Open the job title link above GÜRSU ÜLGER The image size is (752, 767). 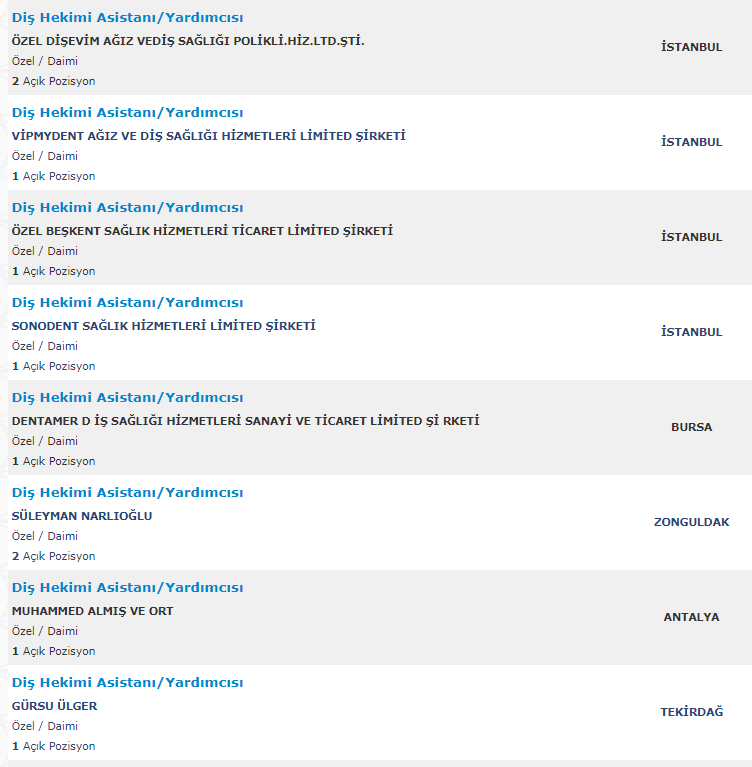tap(127, 683)
